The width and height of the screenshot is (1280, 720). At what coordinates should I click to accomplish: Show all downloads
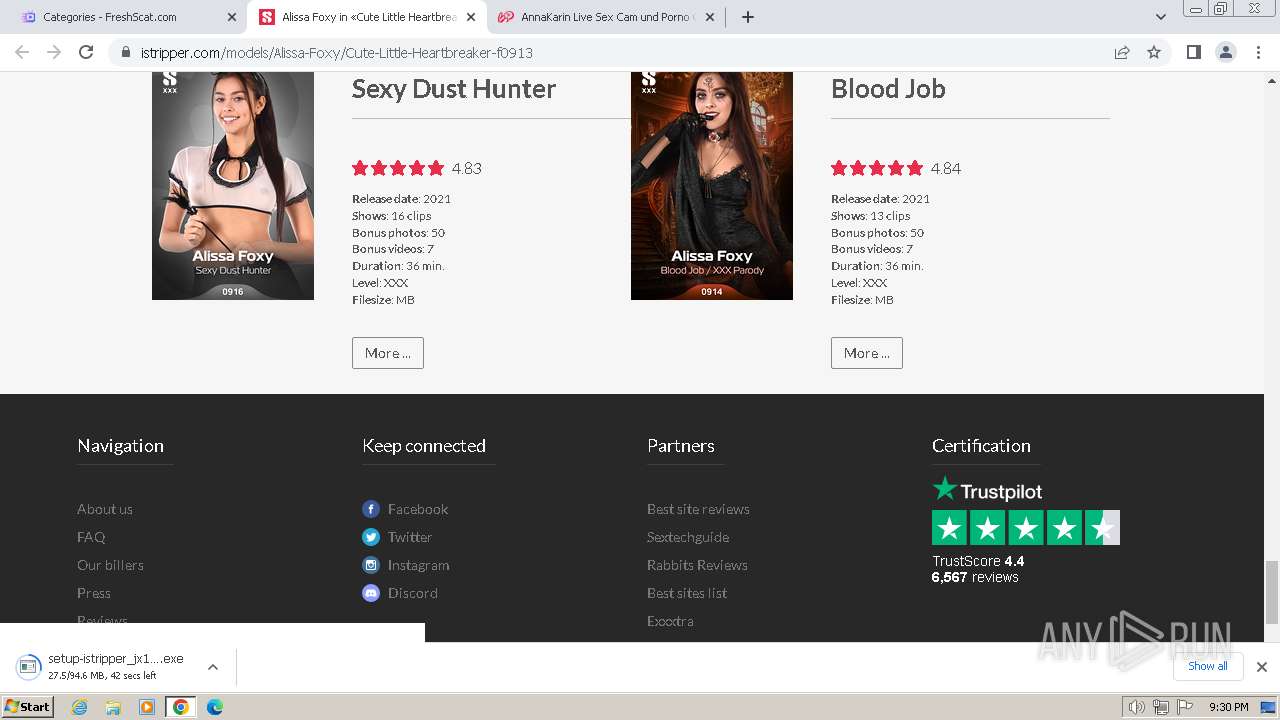[x=1207, y=666]
